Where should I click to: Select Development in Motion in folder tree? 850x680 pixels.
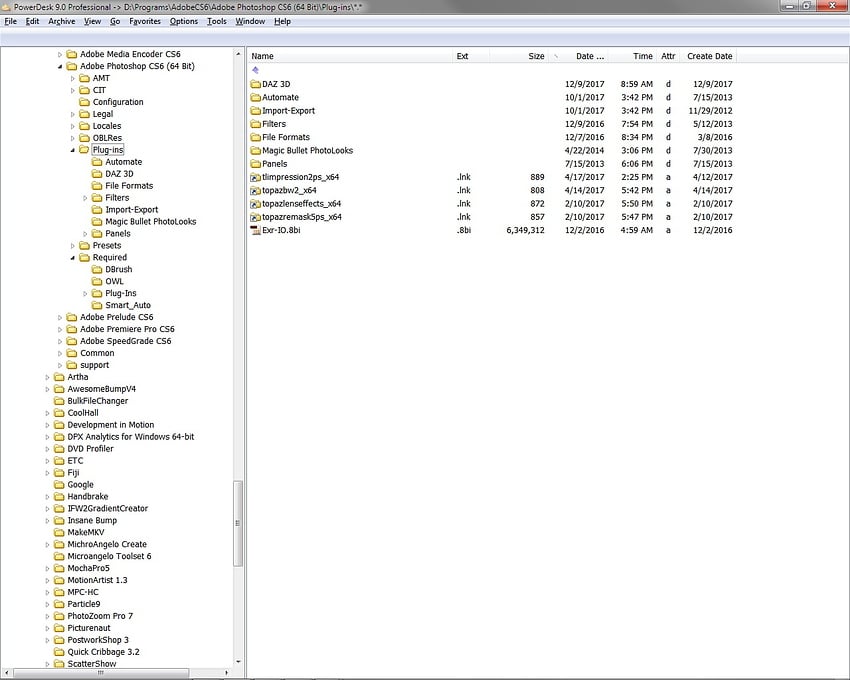(111, 425)
